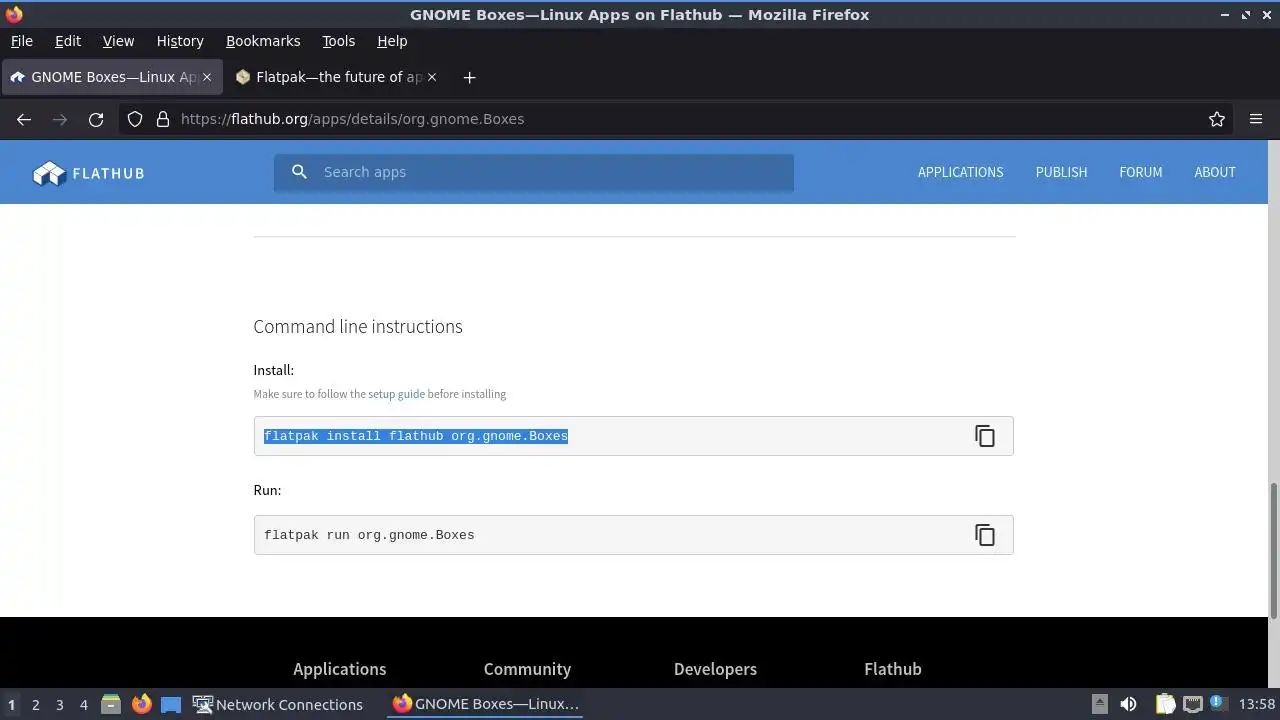Open tracking protection shield panel

[135, 119]
